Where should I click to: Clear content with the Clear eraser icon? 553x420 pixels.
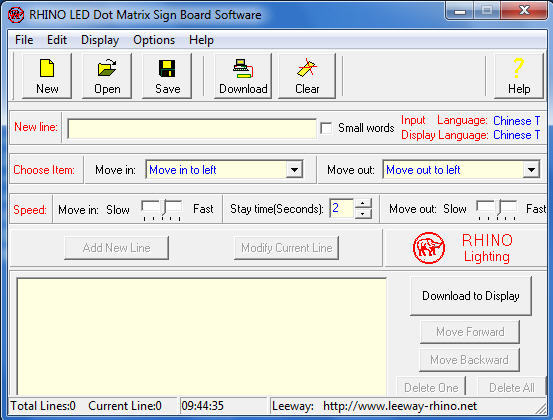click(307, 68)
